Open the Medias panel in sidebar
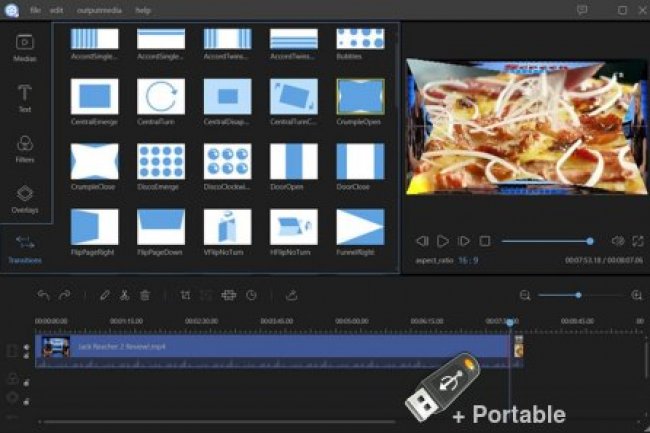Image resolution: width=650 pixels, height=433 pixels. 25,47
